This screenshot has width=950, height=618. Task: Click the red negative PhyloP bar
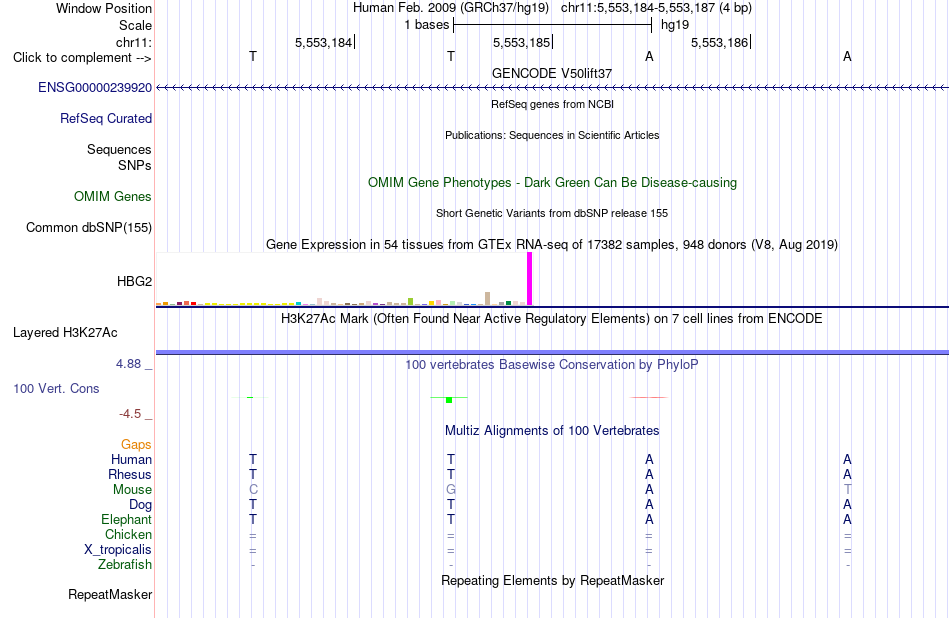(x=649, y=397)
